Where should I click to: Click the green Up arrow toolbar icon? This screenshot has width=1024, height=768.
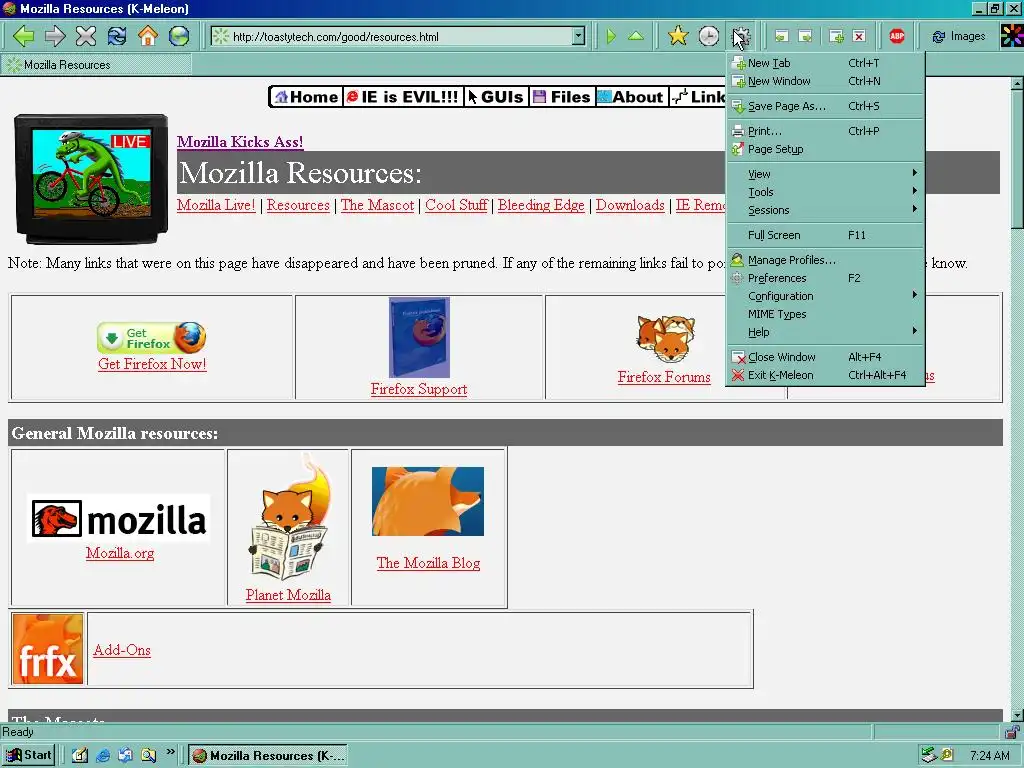(x=635, y=37)
